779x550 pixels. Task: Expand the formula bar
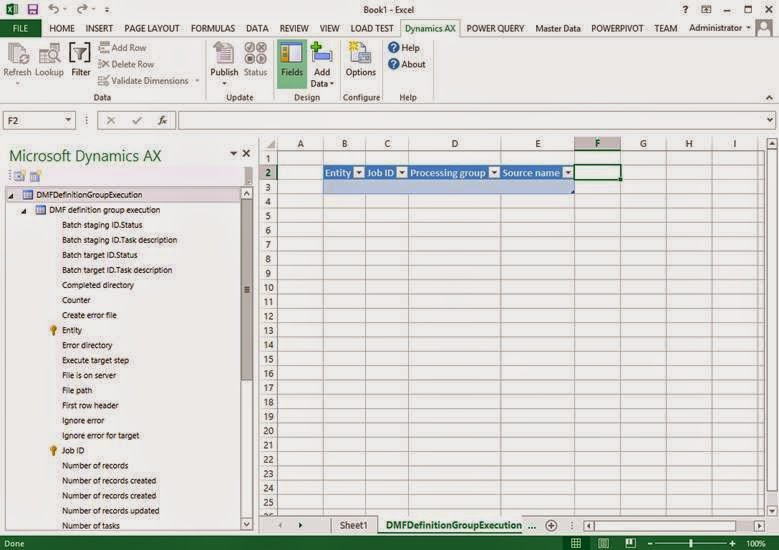tap(769, 120)
